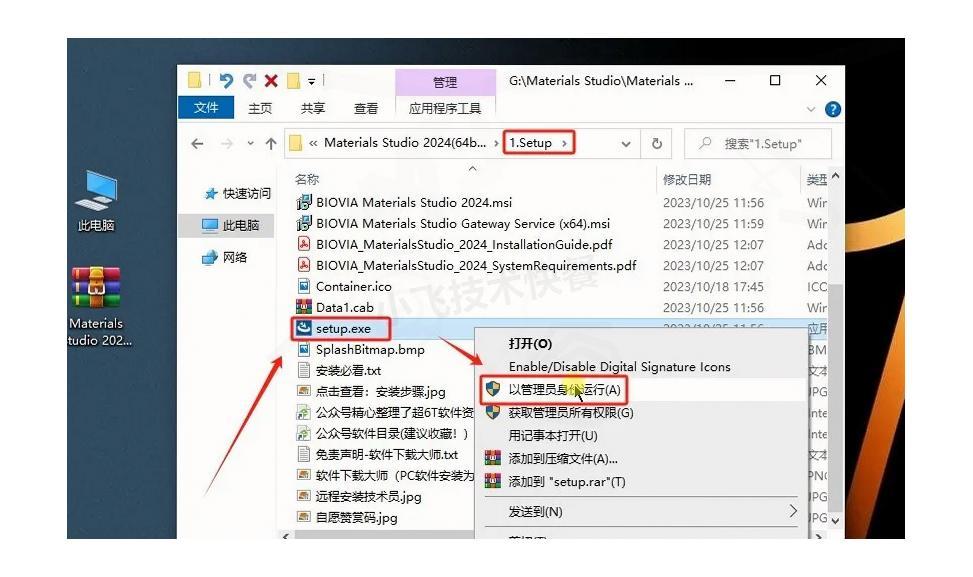Click the refresh icon beside address bar

pos(657,144)
